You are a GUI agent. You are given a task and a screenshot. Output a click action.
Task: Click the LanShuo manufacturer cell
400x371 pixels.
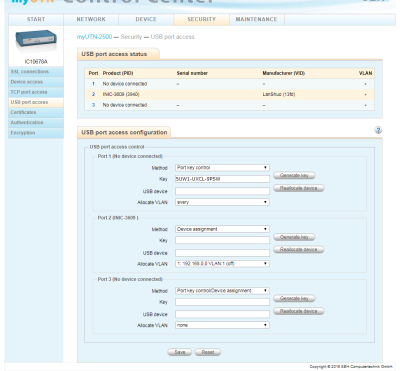279,94
